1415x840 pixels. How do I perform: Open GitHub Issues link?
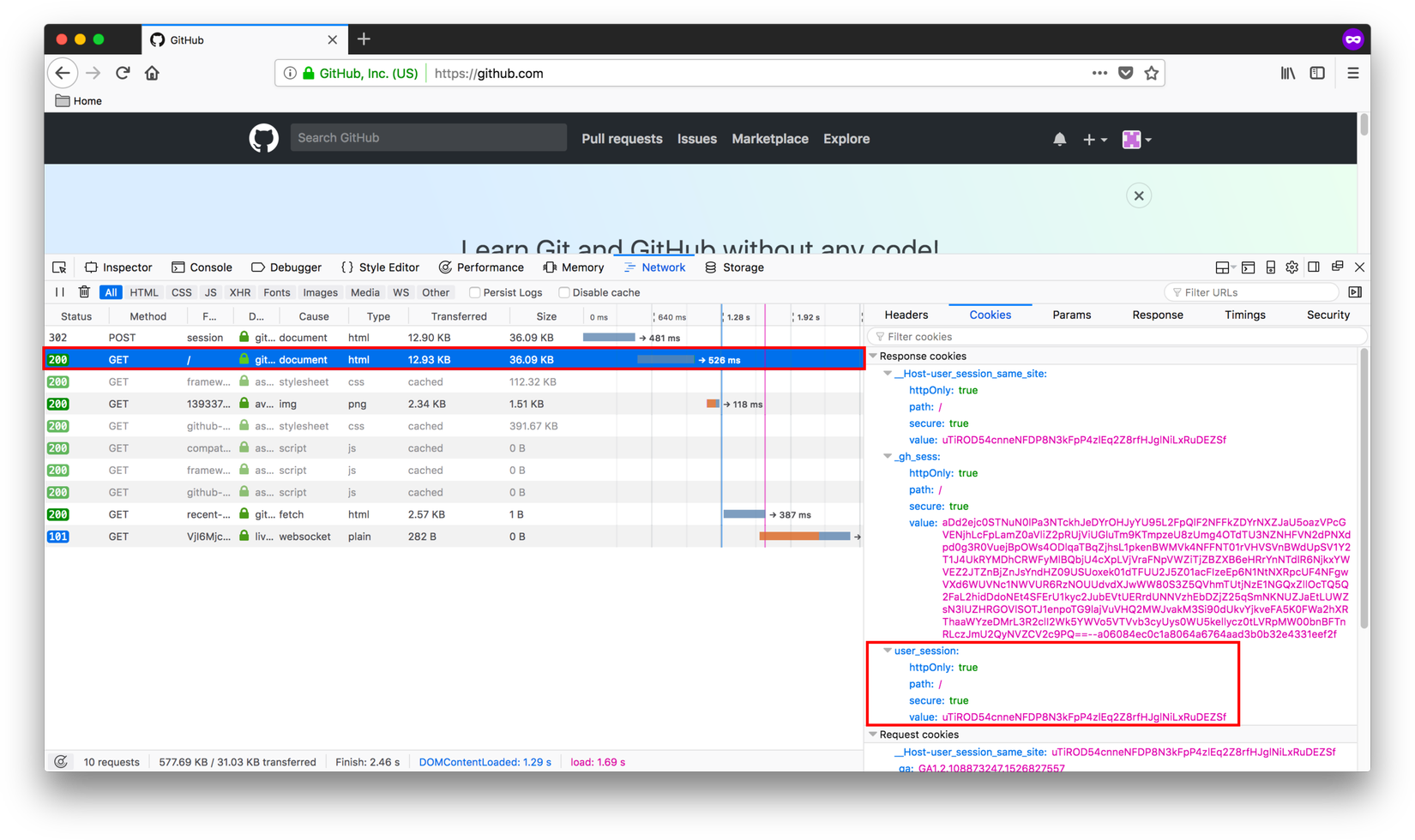click(x=697, y=139)
